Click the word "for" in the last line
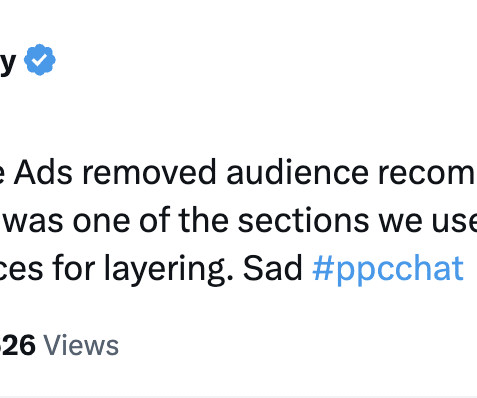Screen dimensions: 477x398 pos(73,268)
